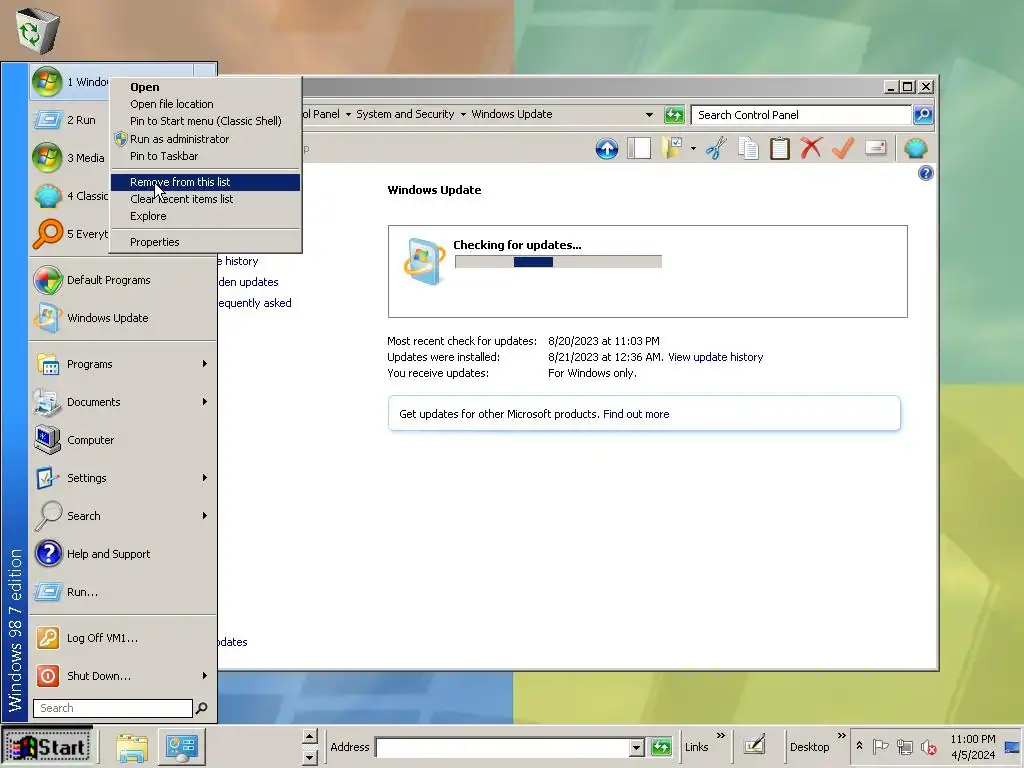Open Default Programs from Start menu
Image resolution: width=1024 pixels, height=768 pixels.
click(x=123, y=280)
